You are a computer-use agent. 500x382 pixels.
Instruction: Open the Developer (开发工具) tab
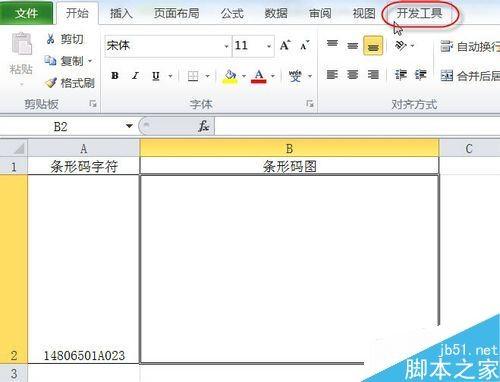419,13
